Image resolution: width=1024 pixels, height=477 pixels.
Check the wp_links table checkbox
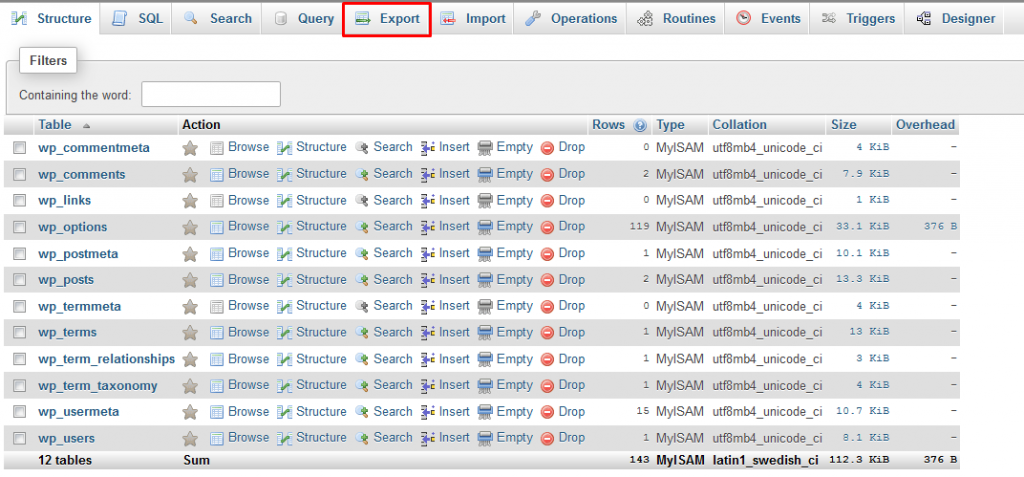tap(20, 201)
